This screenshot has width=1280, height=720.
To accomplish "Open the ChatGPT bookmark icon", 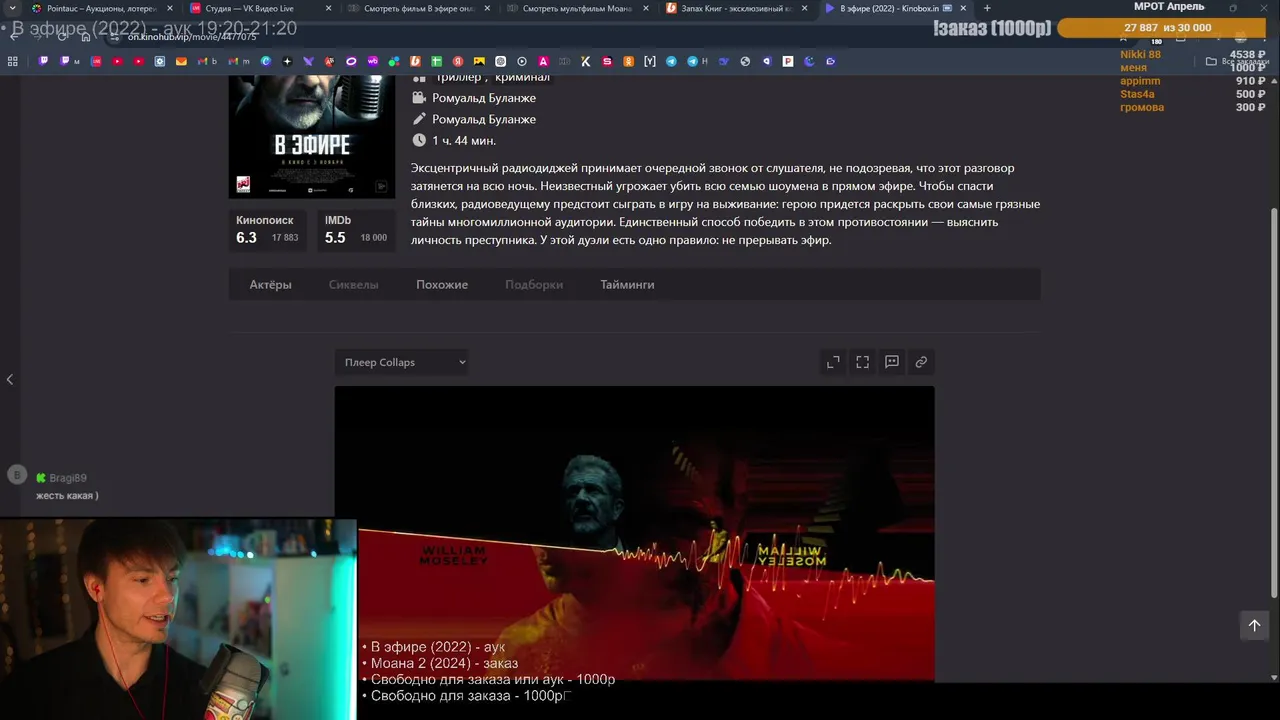I will pos(501,61).
